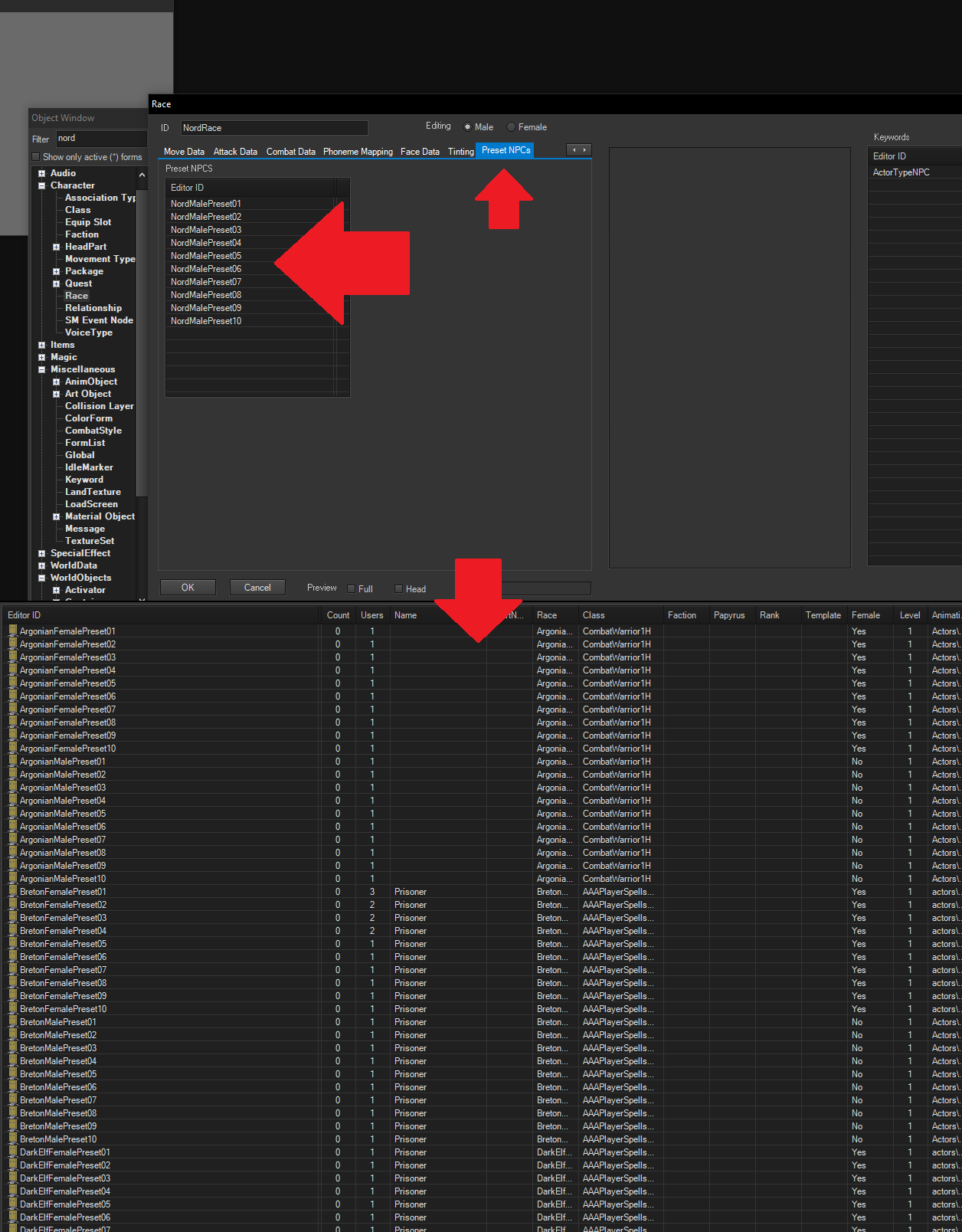
Task: Expand the Package tree node
Action: 56,272
